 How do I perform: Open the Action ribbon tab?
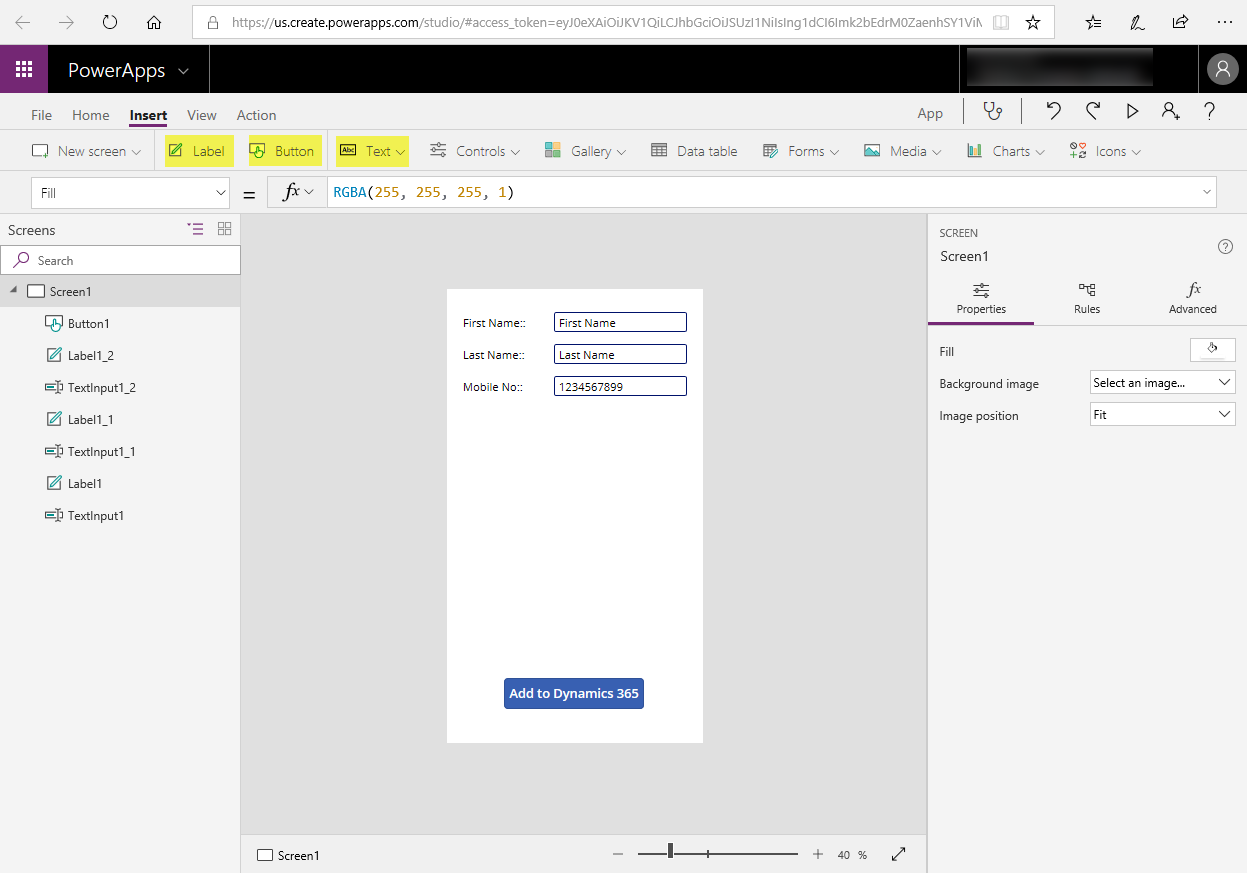[x=256, y=115]
